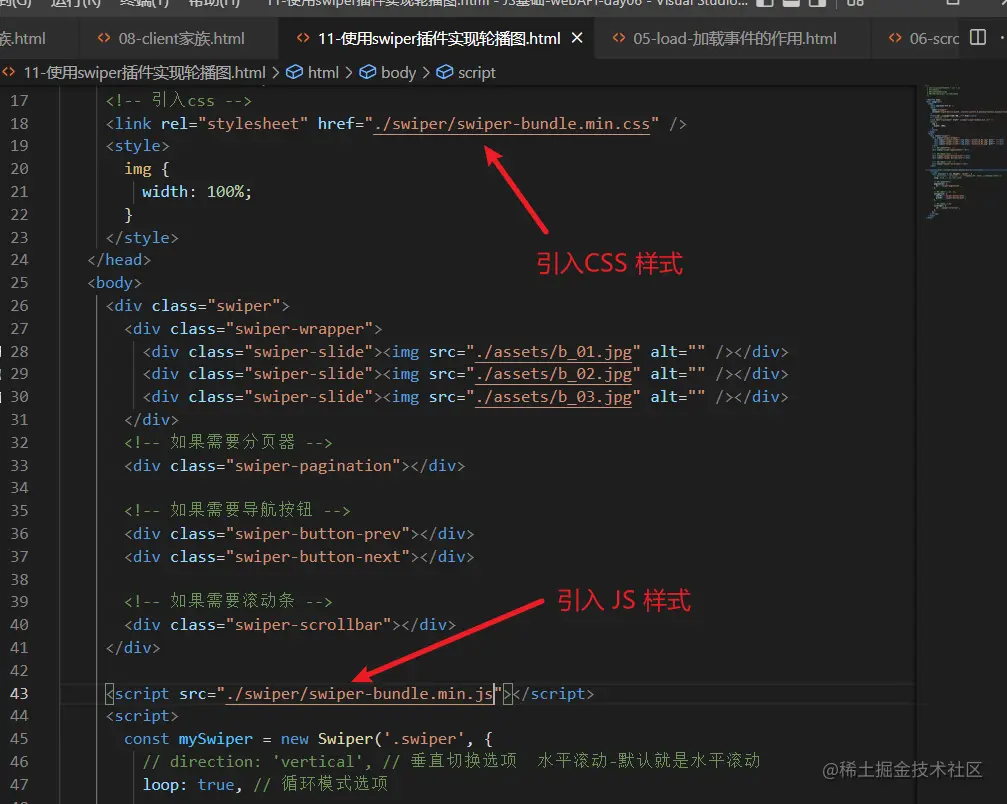Screen dimensions: 1007x804
Task: Click line number 32 in gutter
Action: click(19, 442)
